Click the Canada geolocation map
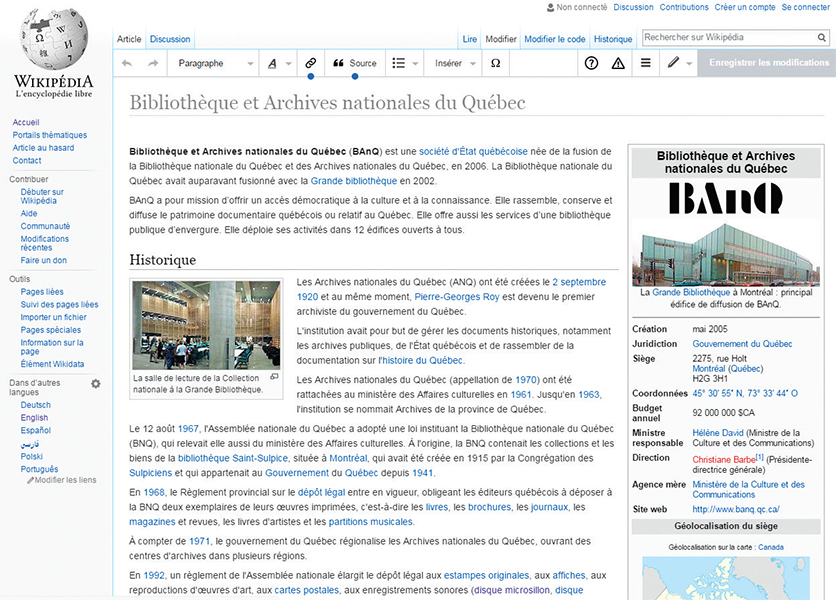This screenshot has width=836, height=600. click(726, 578)
